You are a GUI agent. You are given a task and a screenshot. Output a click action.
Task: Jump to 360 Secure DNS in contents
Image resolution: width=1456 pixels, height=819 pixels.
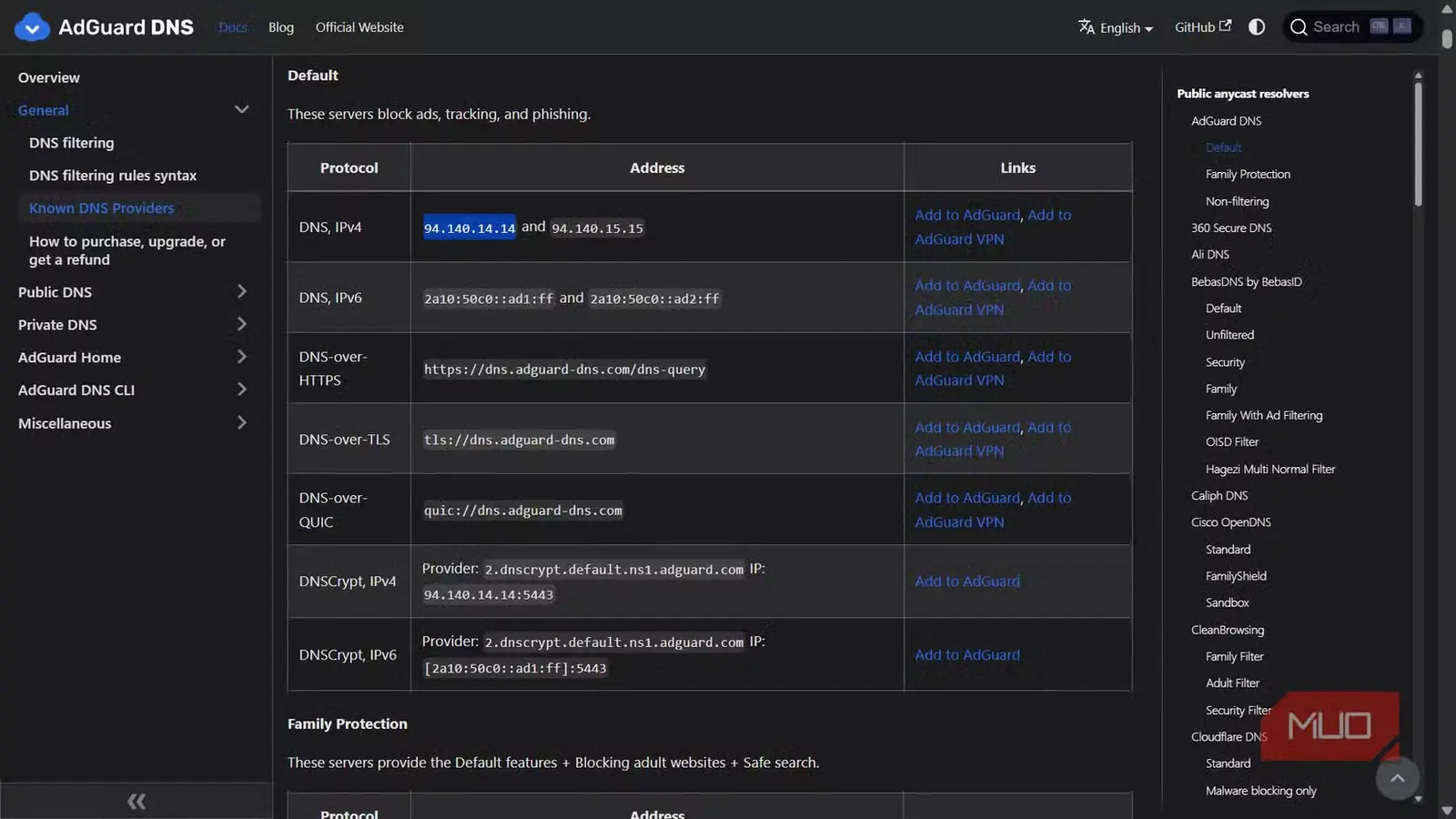[1231, 227]
